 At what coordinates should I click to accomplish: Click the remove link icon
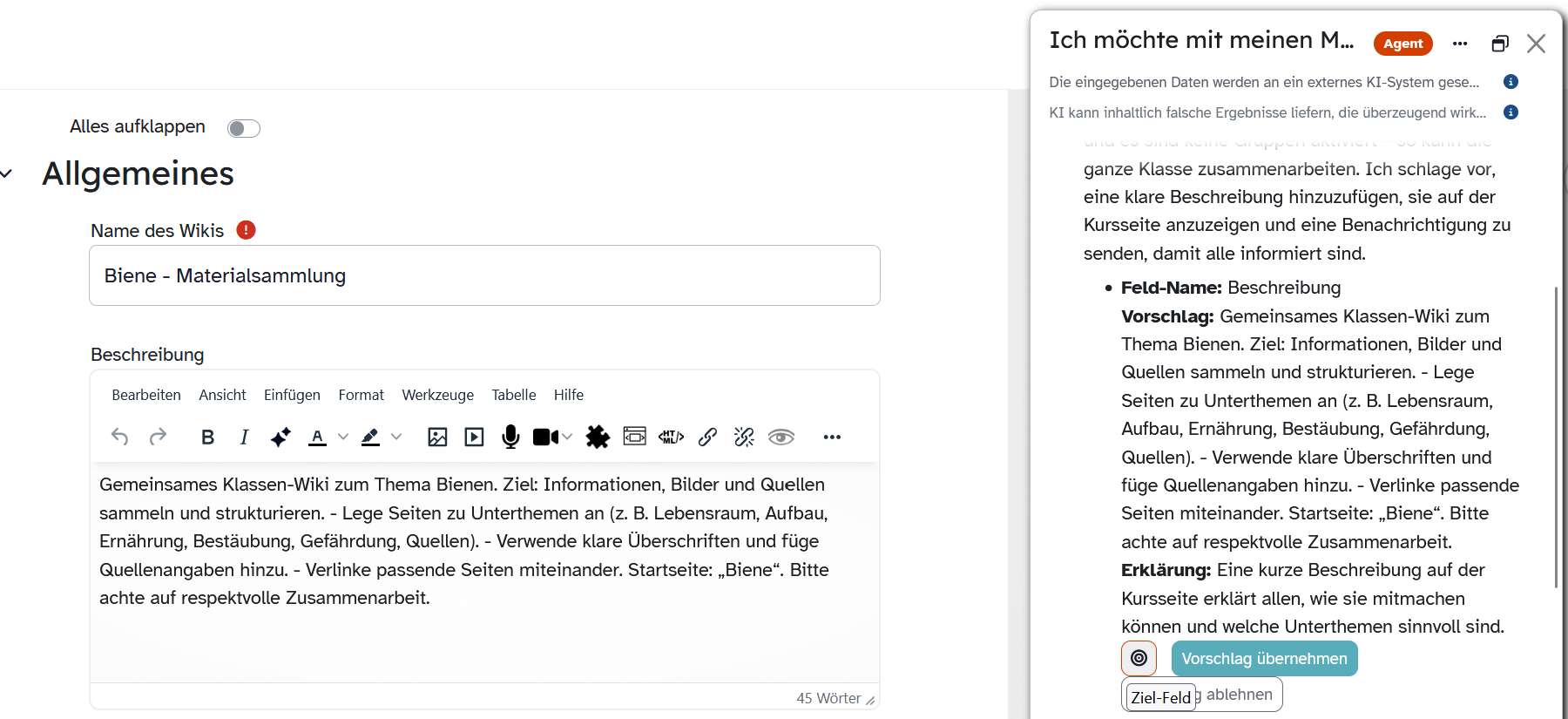coord(744,438)
